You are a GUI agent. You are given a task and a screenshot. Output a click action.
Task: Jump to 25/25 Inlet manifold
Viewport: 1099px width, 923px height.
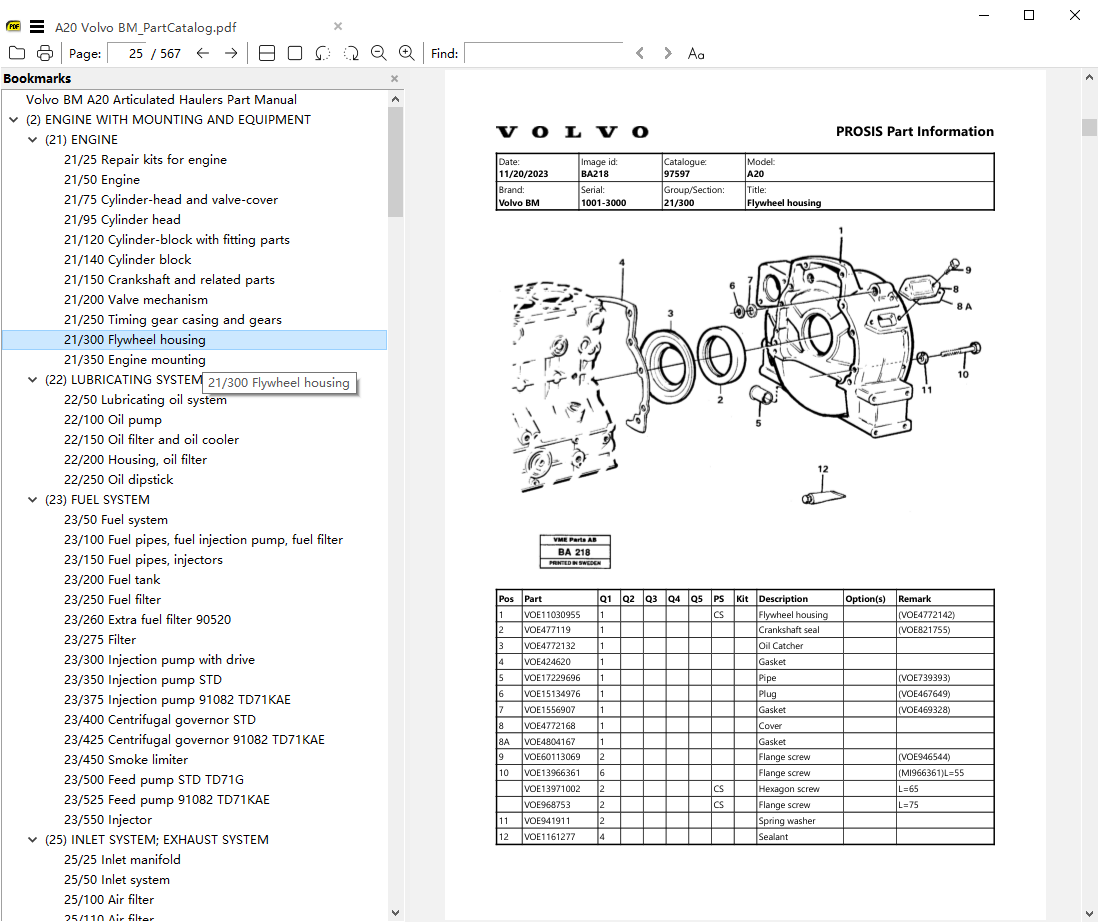tap(122, 860)
